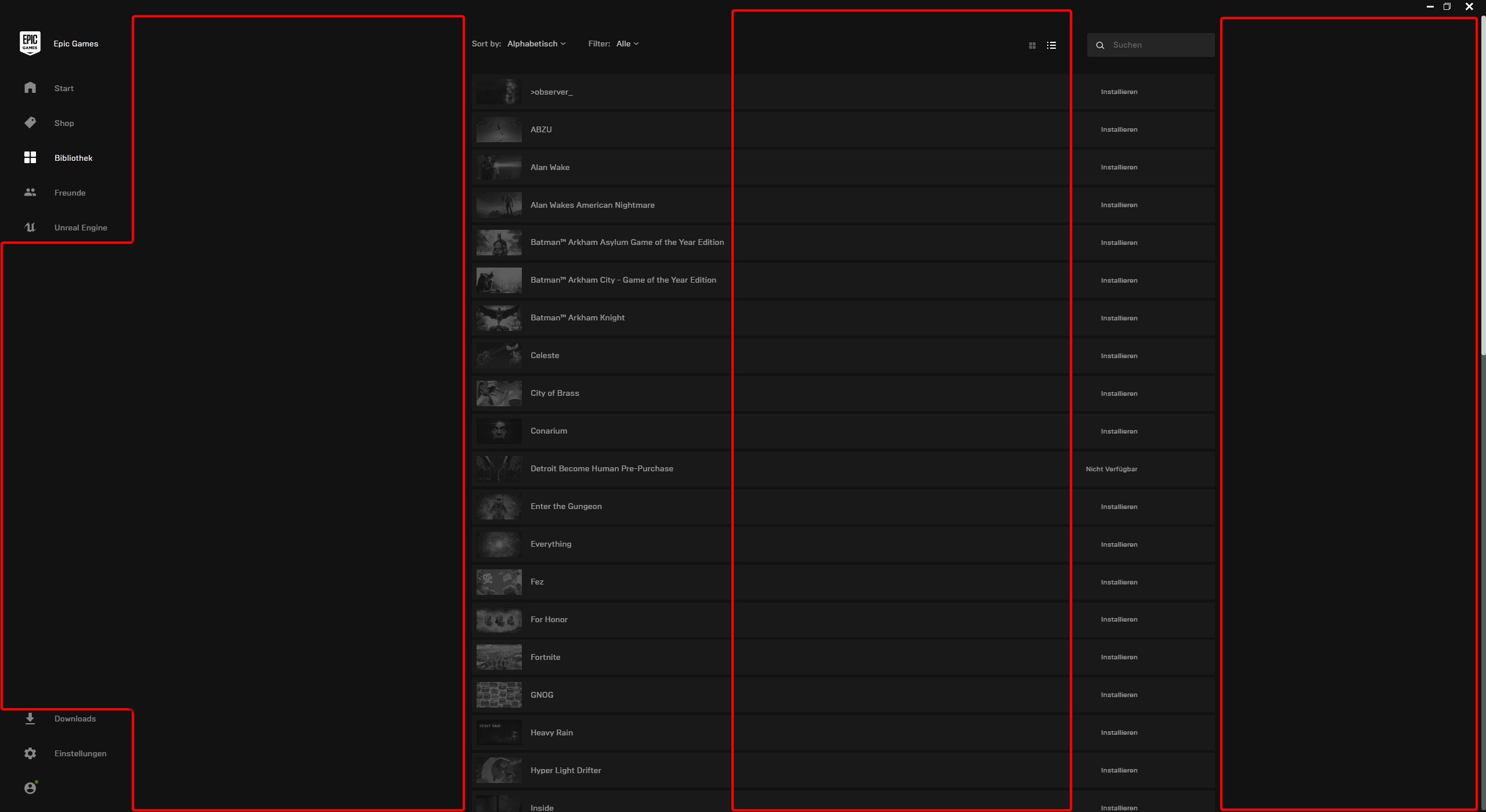Switch to list view layout
The height and width of the screenshot is (812, 1486).
pos(1051,45)
